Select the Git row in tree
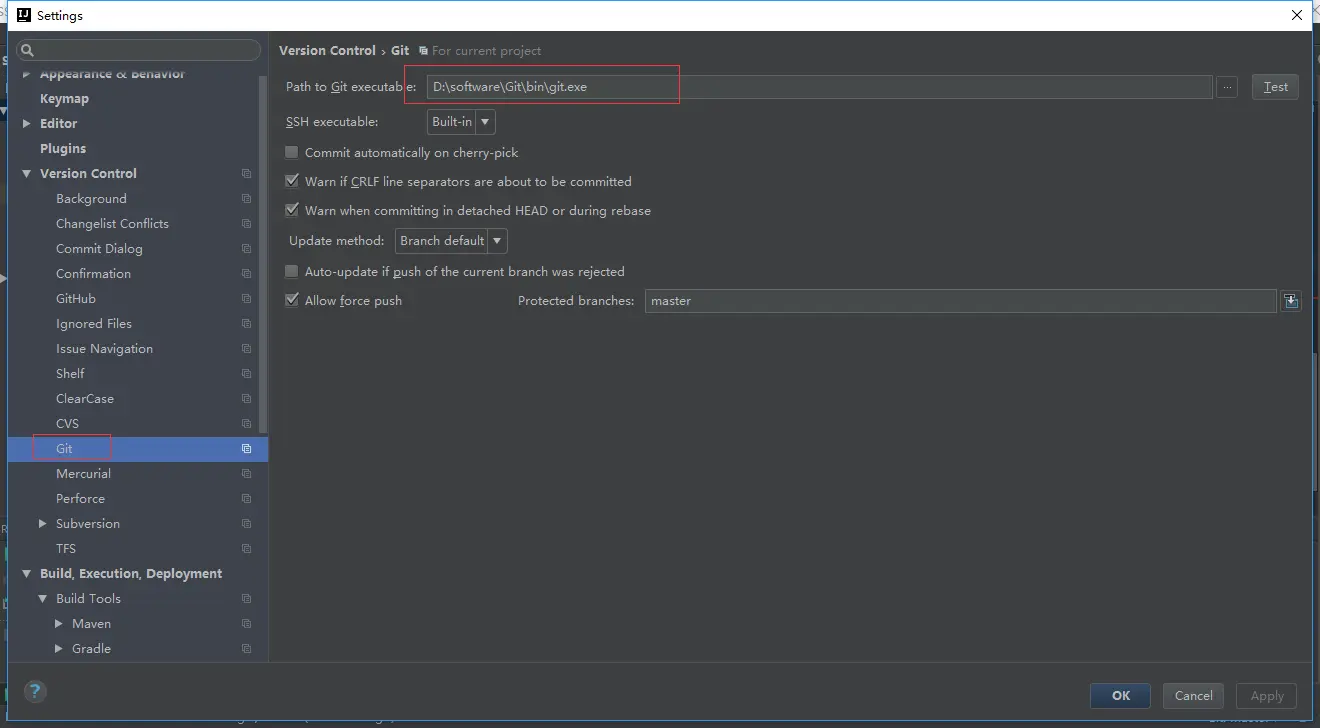Image resolution: width=1320 pixels, height=728 pixels. coord(138,449)
